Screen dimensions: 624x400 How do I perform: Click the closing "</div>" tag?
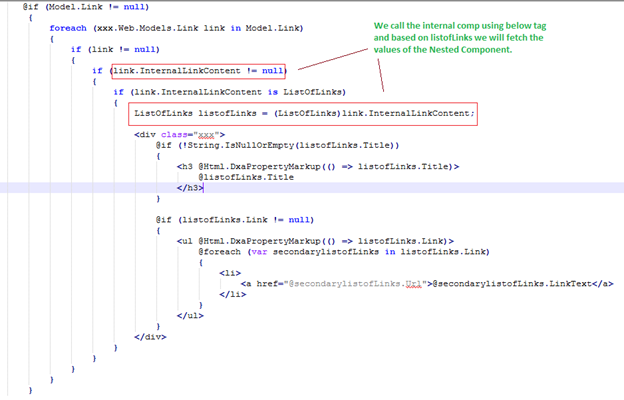[x=150, y=337]
